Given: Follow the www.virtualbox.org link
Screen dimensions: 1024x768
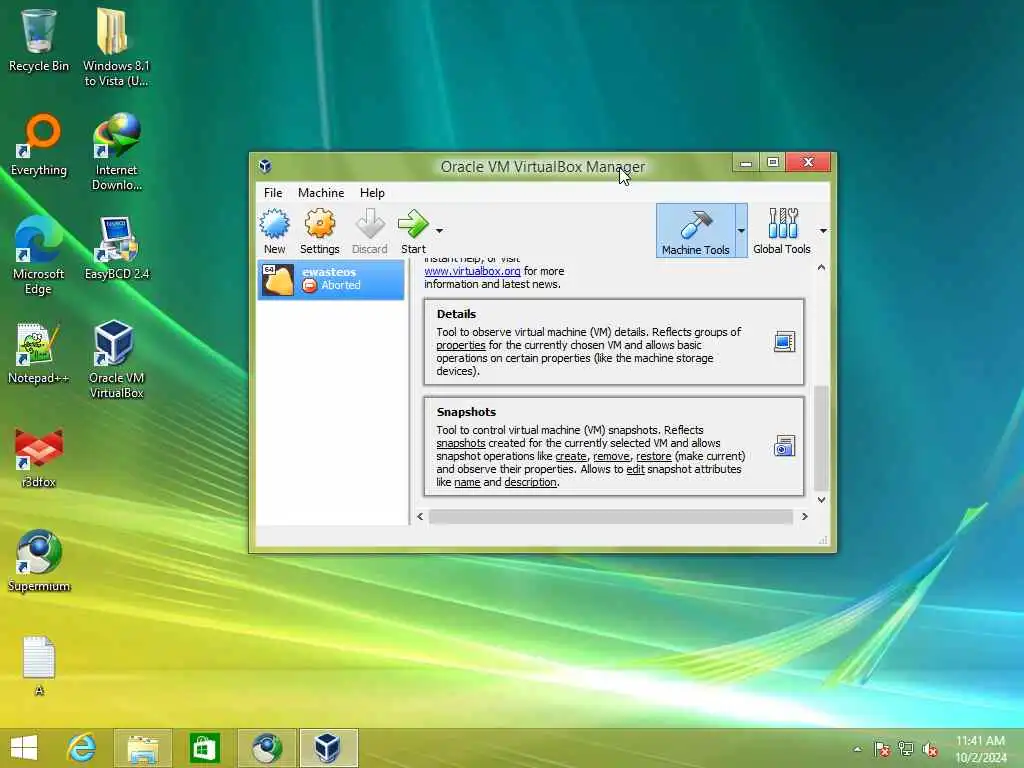Looking at the screenshot, I should pyautogui.click(x=472, y=271).
